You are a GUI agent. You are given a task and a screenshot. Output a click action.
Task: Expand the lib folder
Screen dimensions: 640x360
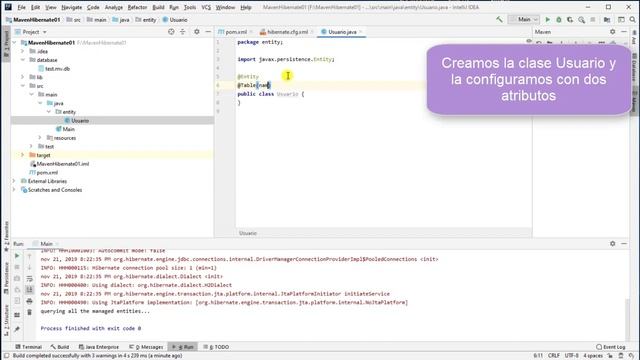click(23, 77)
